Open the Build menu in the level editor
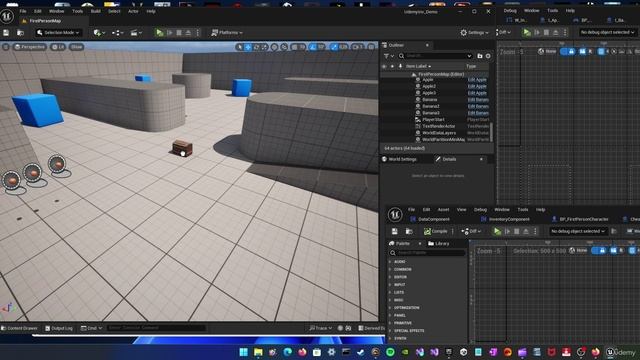 tap(96, 11)
